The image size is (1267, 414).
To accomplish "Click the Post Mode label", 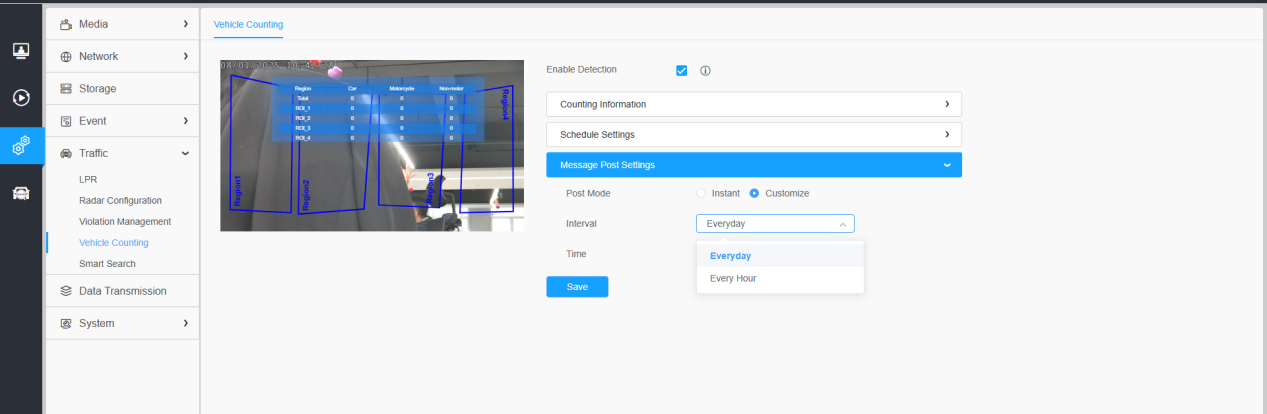I will tap(588, 193).
